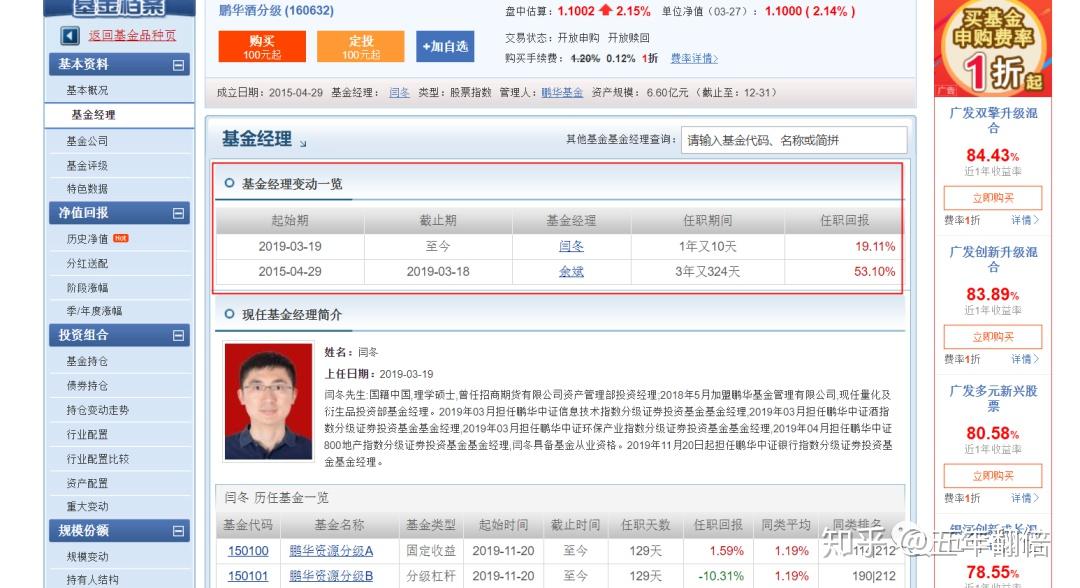
Task: Open the 返回基金品种页 link
Action: [x=132, y=36]
